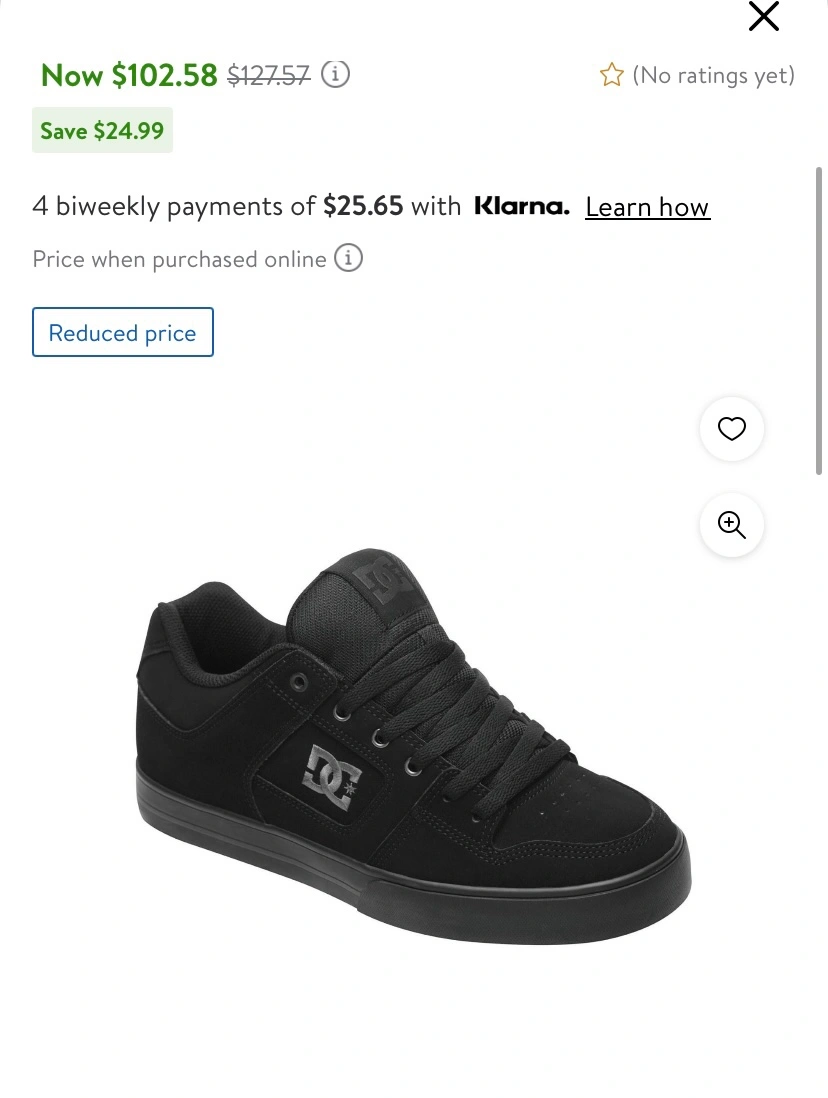Close the product detail panel
The image size is (828, 1098).
[763, 16]
